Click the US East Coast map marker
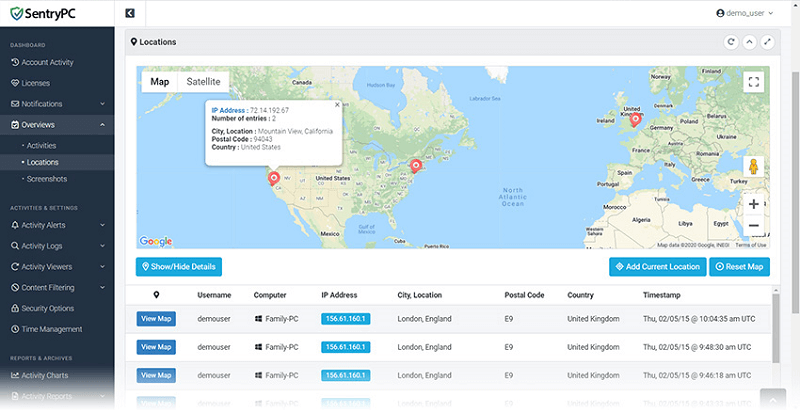Viewport: 800px width, 410px height. click(416, 166)
